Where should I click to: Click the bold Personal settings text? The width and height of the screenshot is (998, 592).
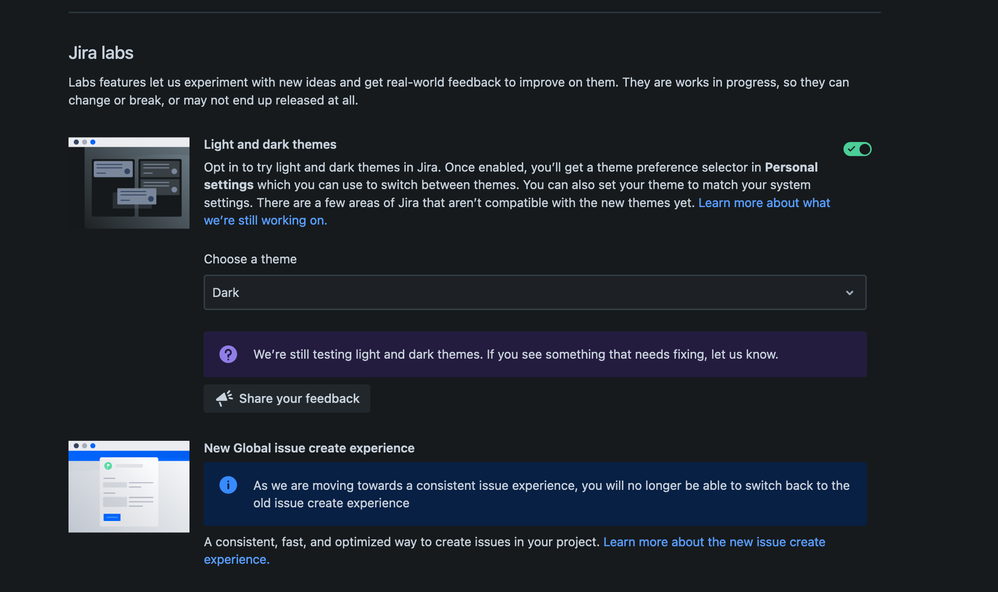click(791, 167)
